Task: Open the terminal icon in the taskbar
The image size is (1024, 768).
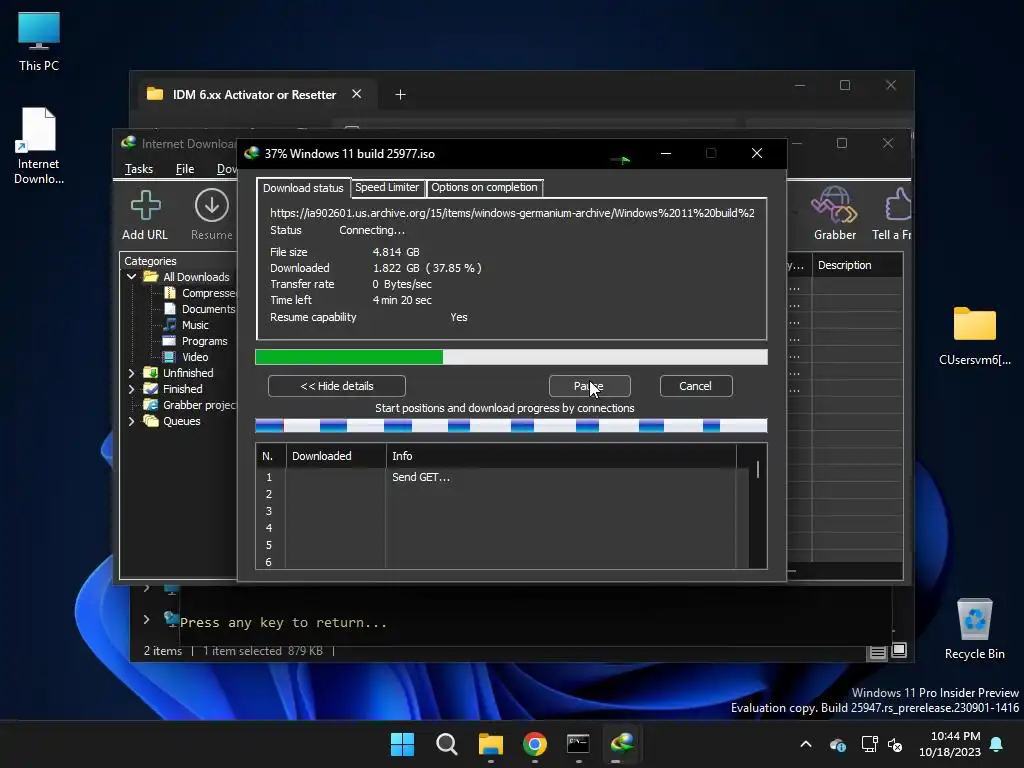Action: [578, 744]
